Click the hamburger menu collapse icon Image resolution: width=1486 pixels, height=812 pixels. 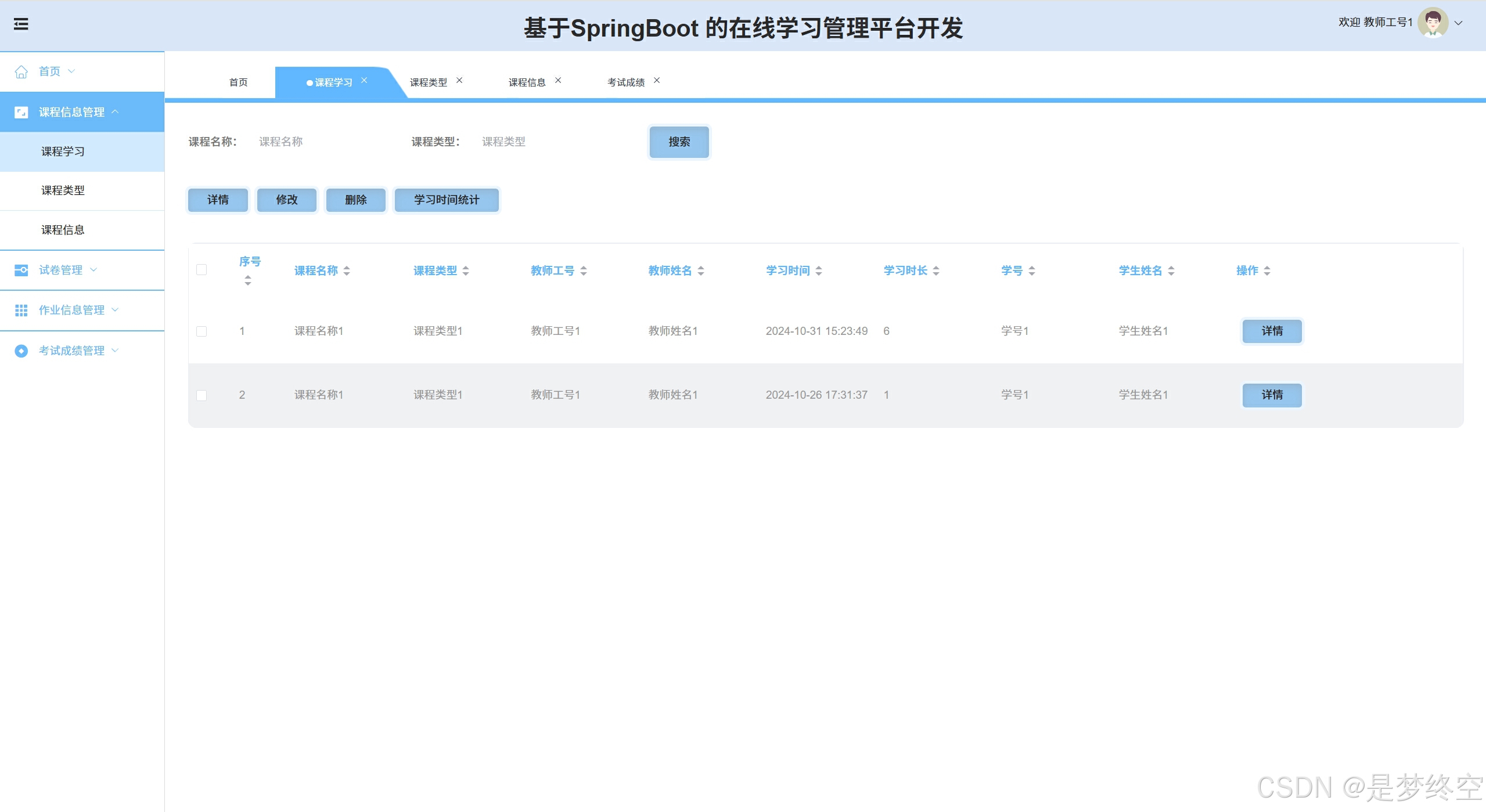(21, 24)
